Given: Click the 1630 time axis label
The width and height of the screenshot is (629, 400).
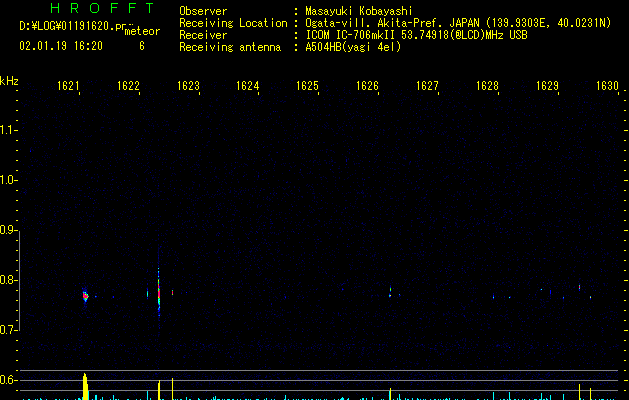Looking at the screenshot, I should 607,86.
